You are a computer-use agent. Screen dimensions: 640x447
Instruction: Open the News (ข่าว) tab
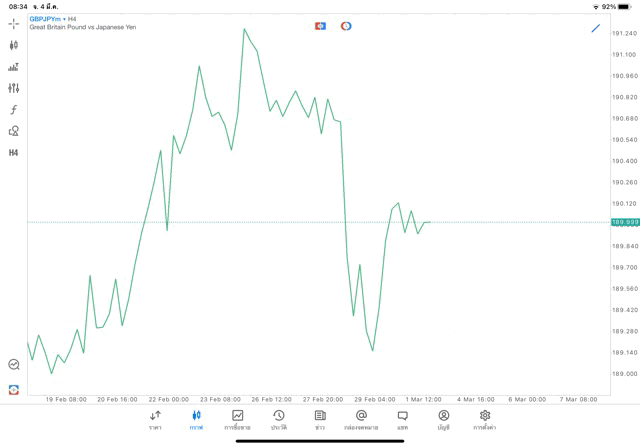(x=320, y=419)
